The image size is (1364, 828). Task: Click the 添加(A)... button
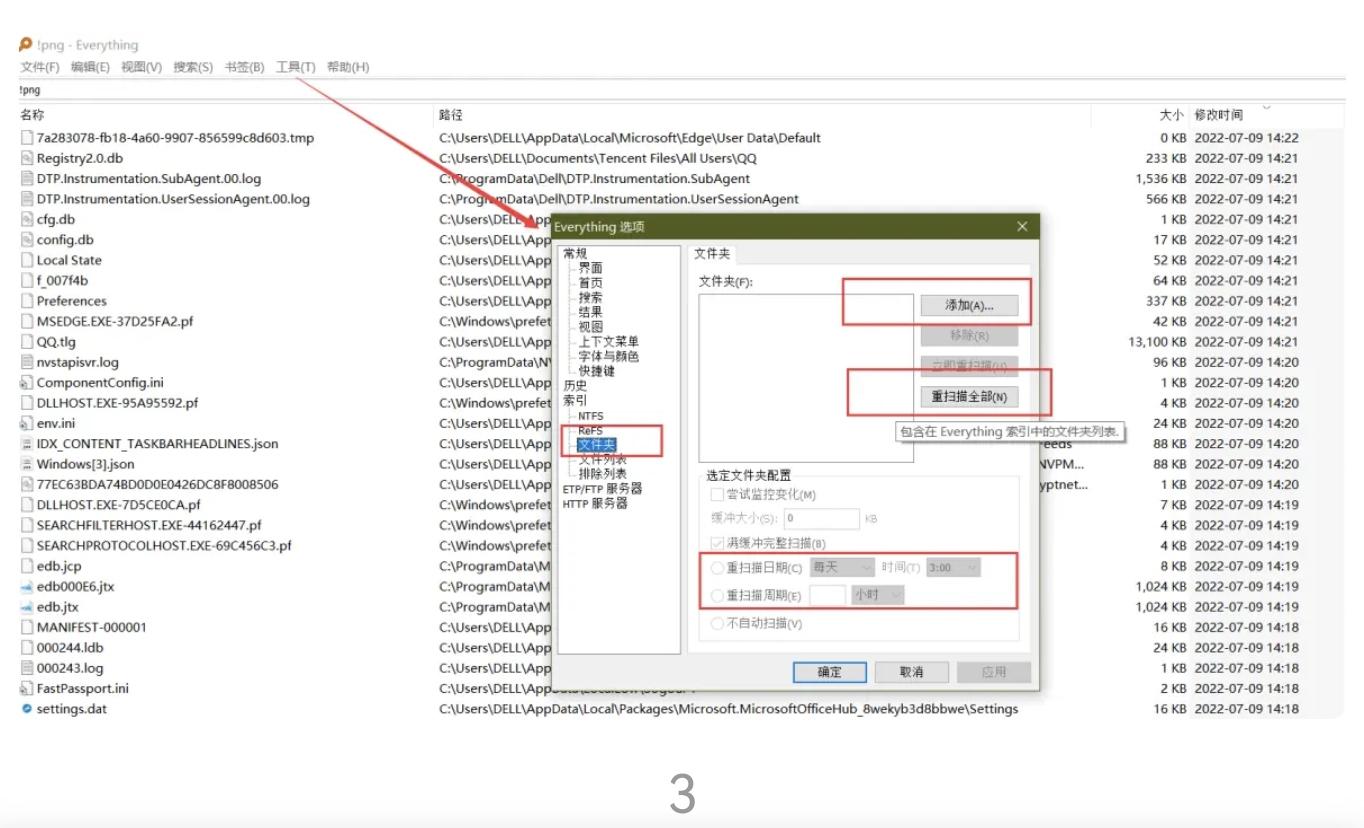(969, 306)
